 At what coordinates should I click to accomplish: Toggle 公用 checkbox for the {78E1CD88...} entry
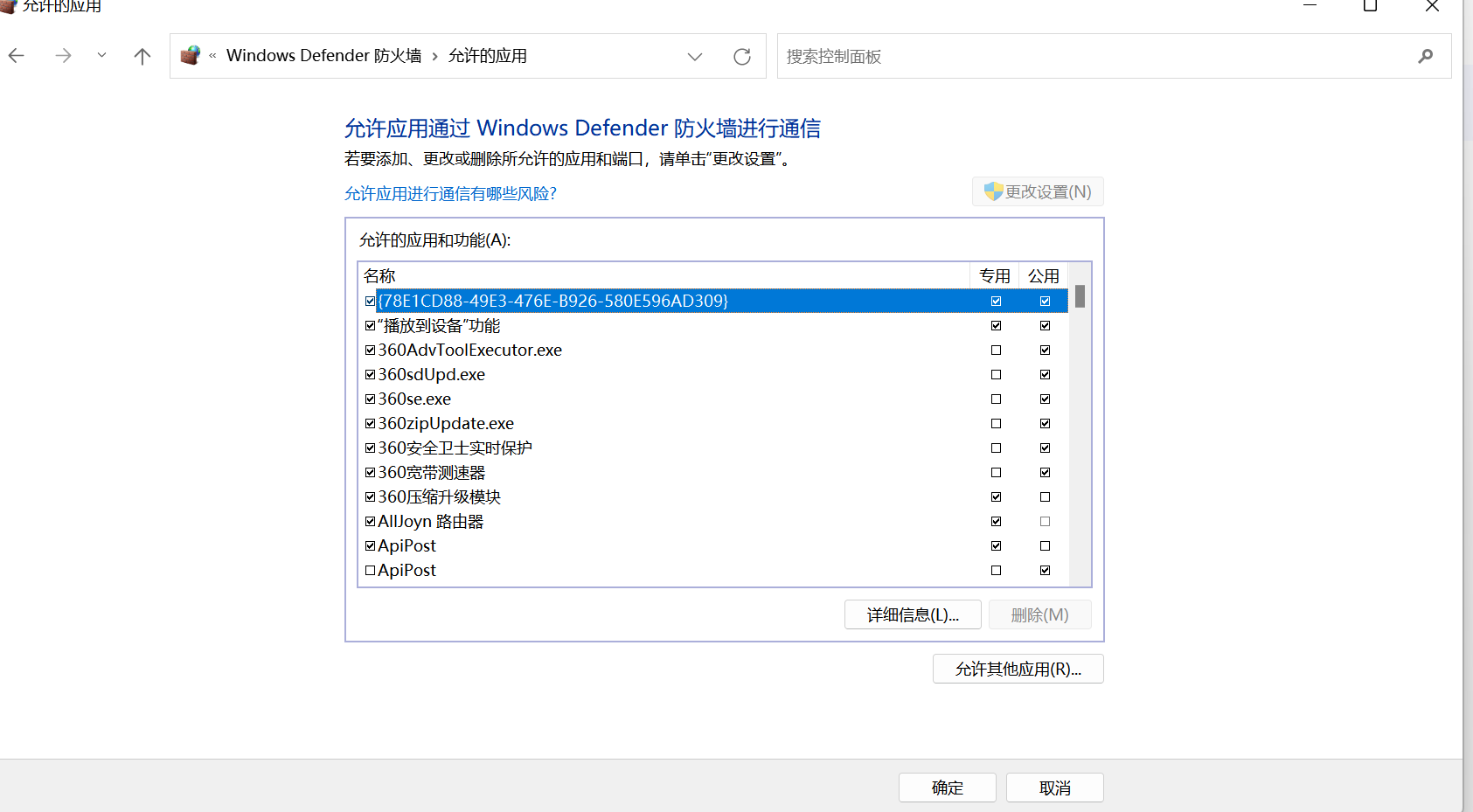coord(1045,301)
